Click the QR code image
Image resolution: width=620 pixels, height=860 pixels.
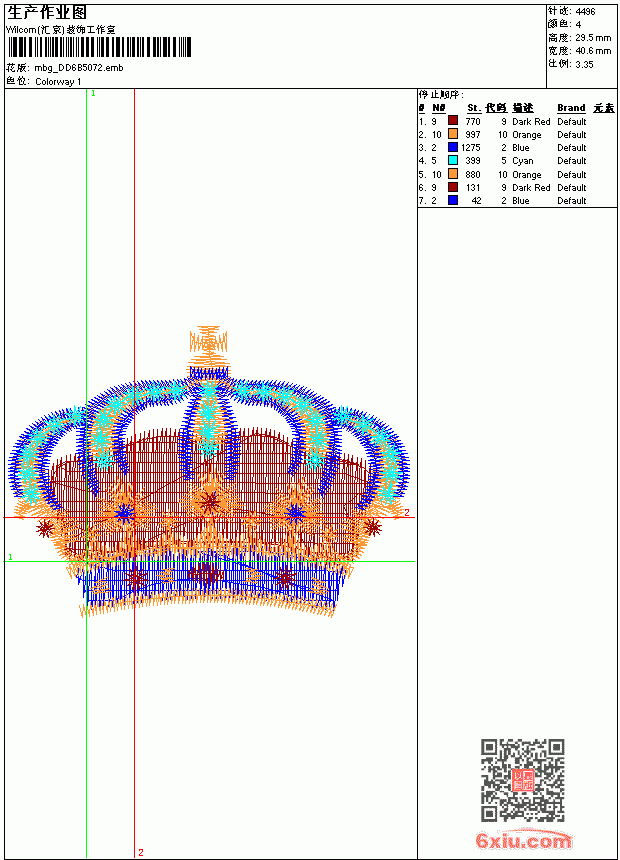[522, 780]
